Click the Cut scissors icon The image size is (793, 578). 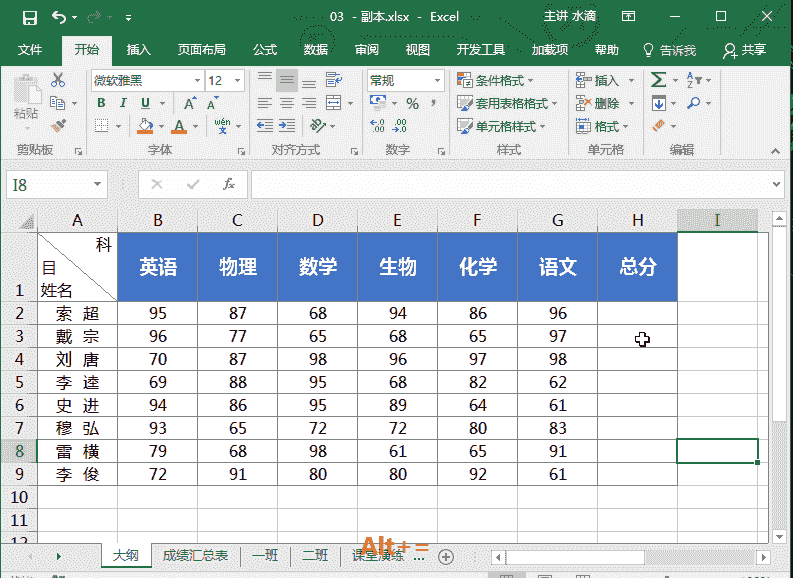[58, 80]
